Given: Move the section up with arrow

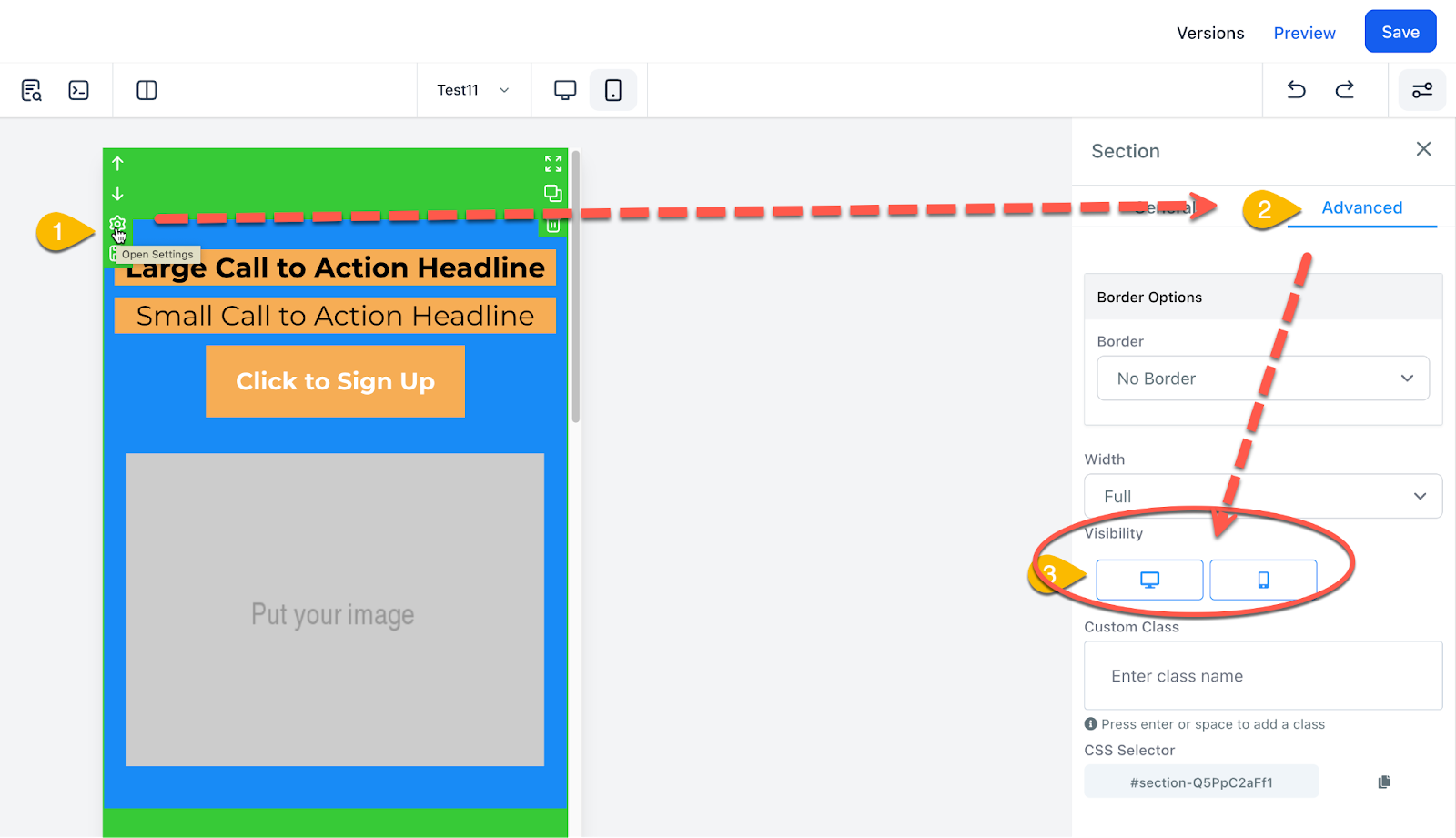Looking at the screenshot, I should coord(117,164).
